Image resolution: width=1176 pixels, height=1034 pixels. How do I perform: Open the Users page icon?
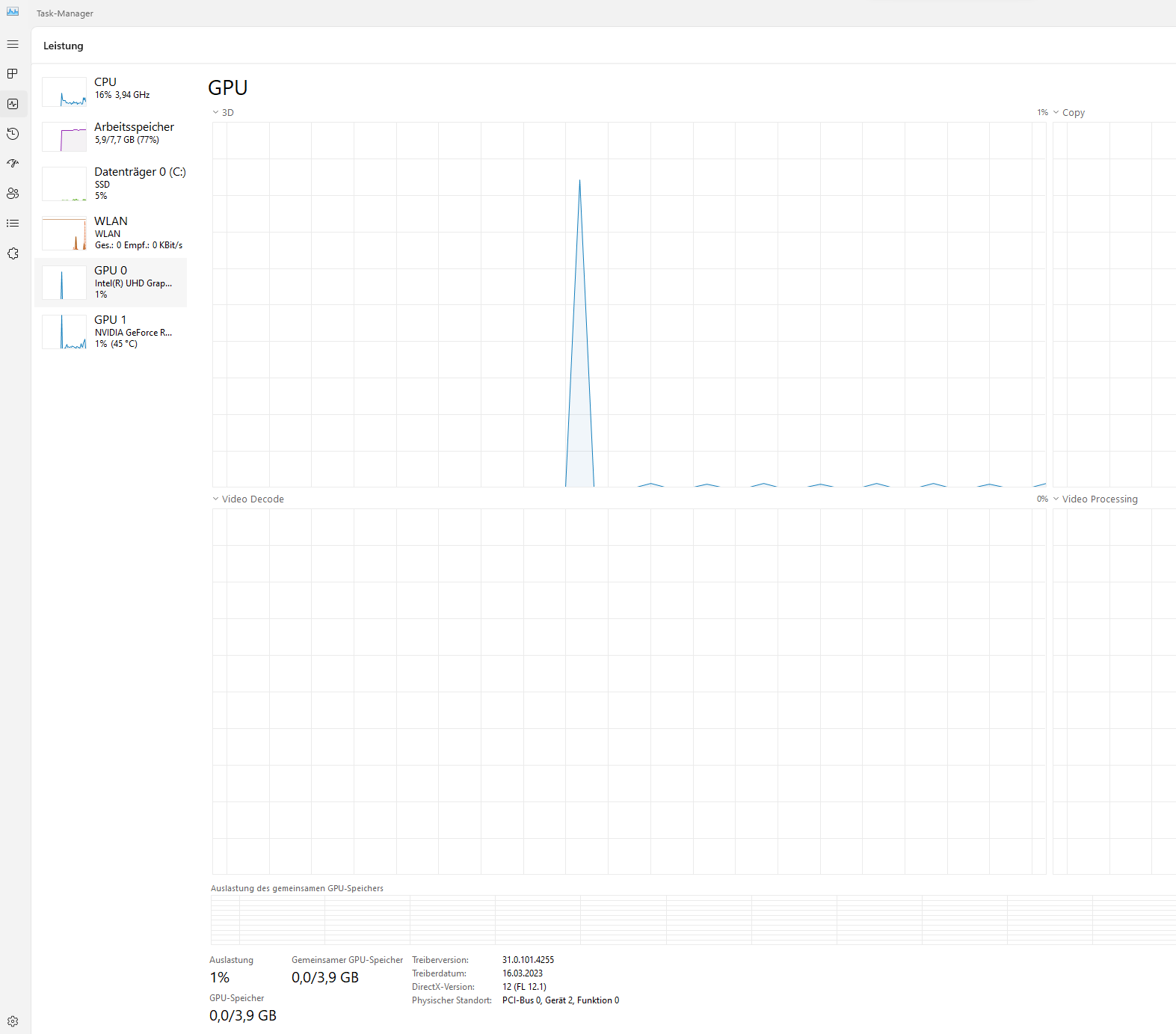click(13, 194)
